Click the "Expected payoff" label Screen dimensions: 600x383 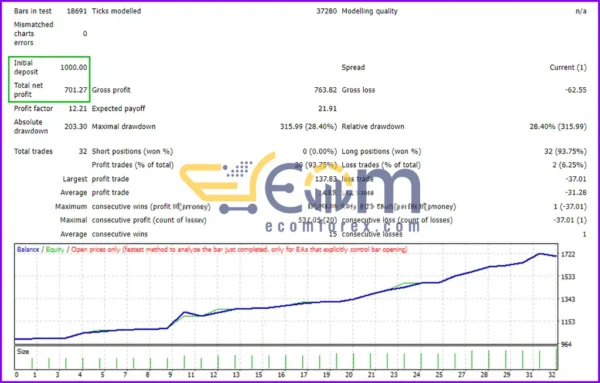[x=118, y=108]
